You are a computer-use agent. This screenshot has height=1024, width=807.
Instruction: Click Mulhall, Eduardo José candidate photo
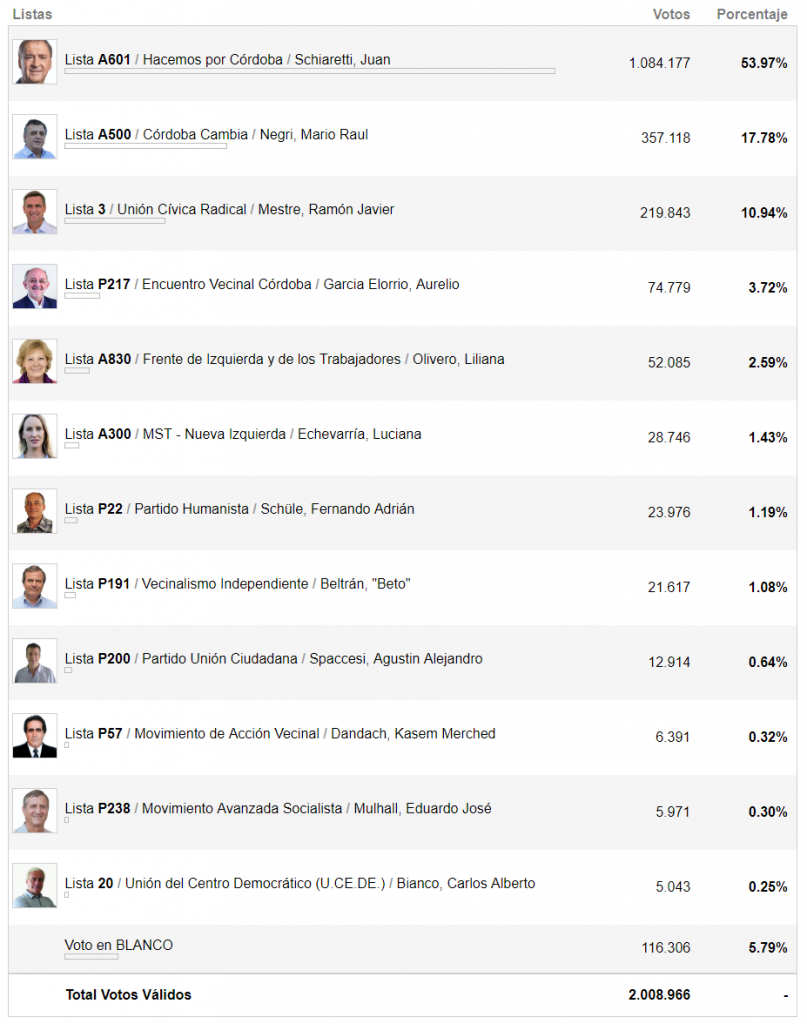pos(35,811)
